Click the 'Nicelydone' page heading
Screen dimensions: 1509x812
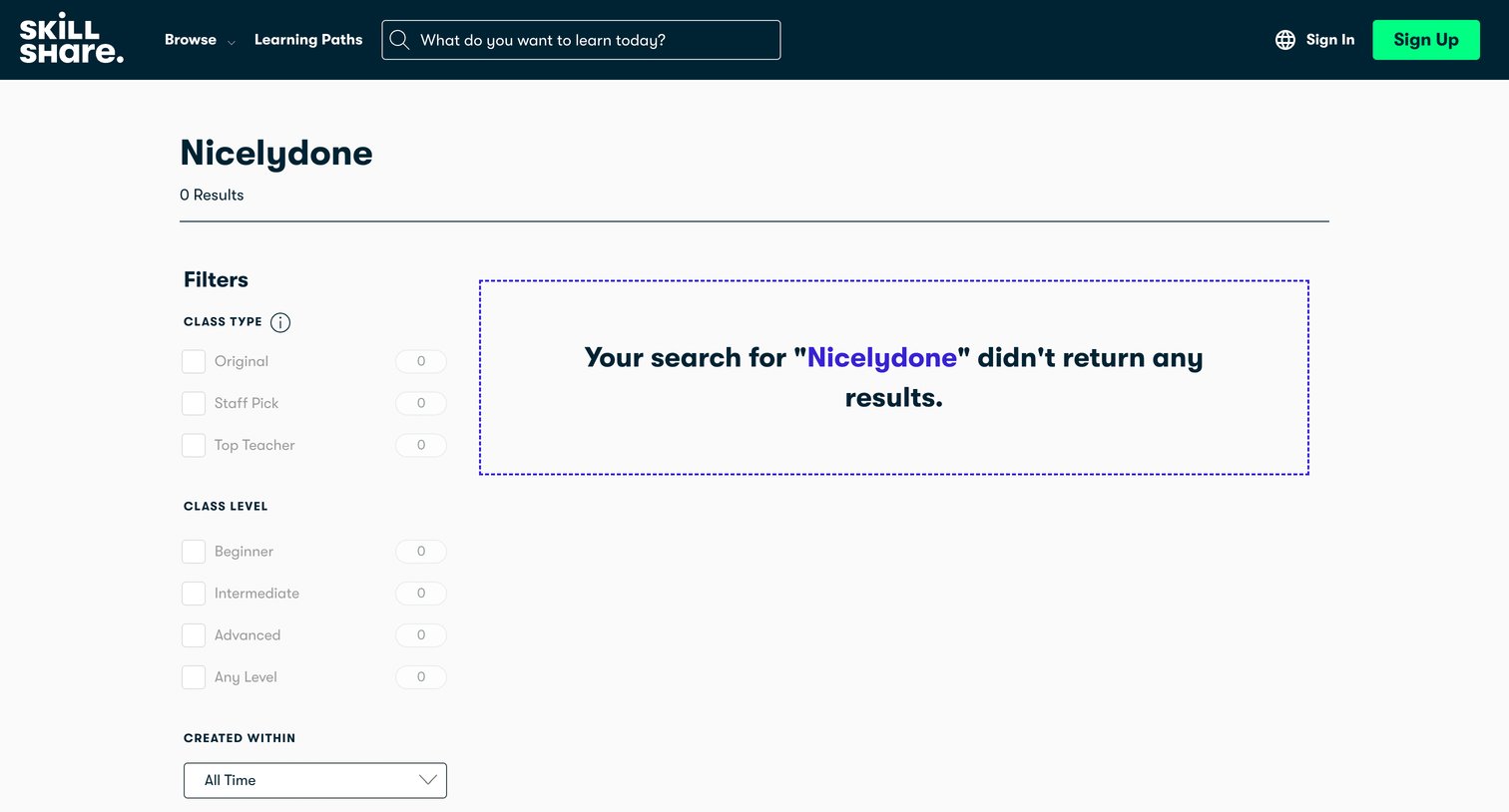click(276, 154)
